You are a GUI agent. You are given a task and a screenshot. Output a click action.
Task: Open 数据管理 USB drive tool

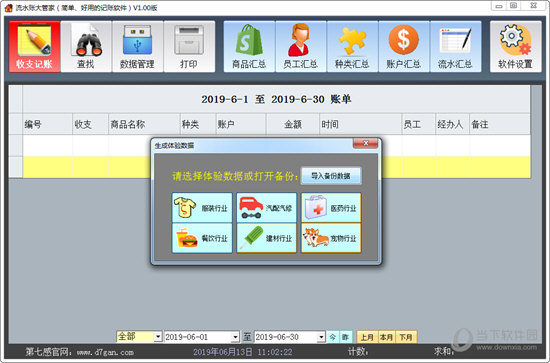(x=138, y=47)
